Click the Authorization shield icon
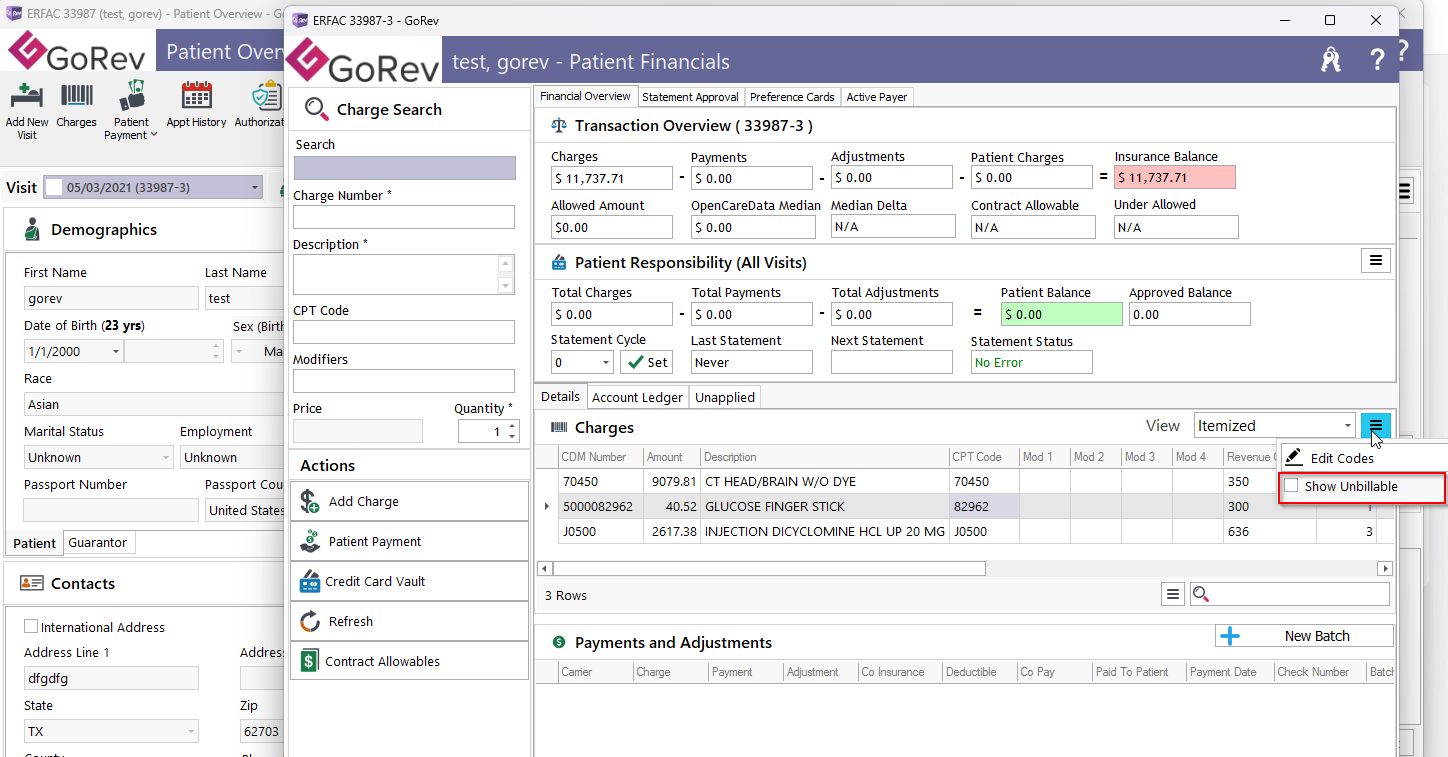This screenshot has width=1448, height=757. [266, 97]
